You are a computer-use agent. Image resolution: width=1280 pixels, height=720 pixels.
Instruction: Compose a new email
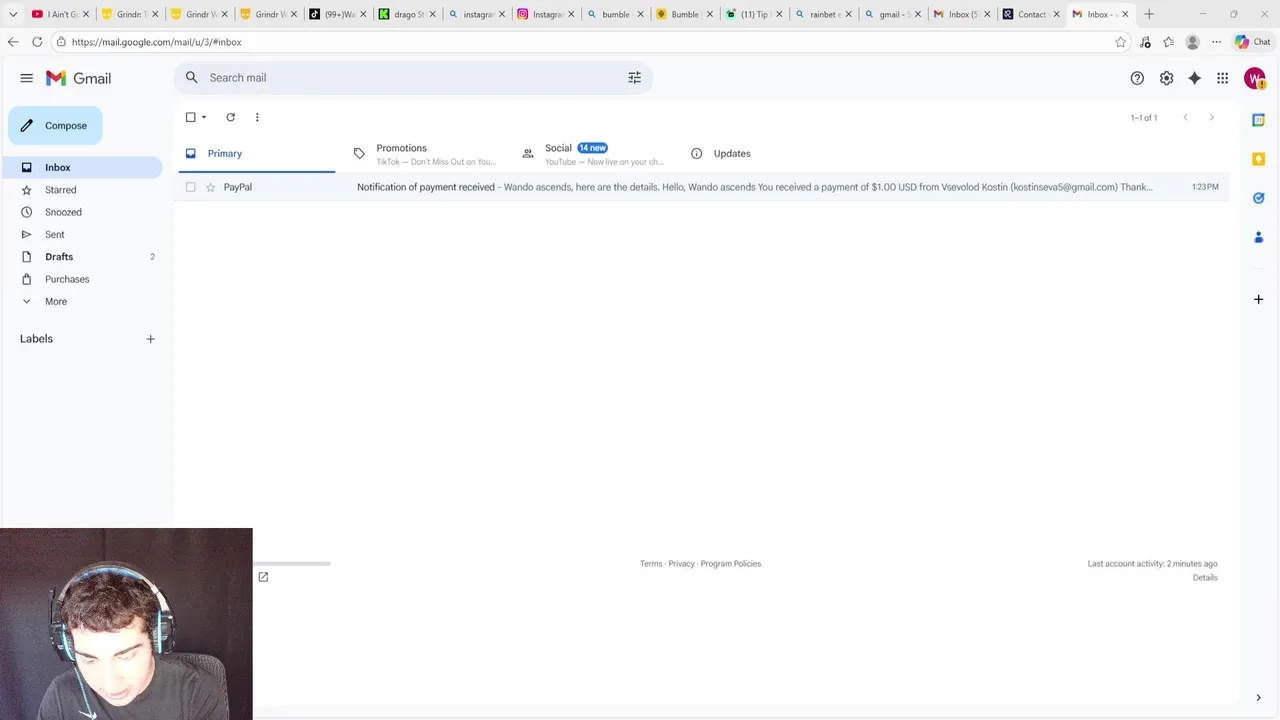tap(55, 126)
